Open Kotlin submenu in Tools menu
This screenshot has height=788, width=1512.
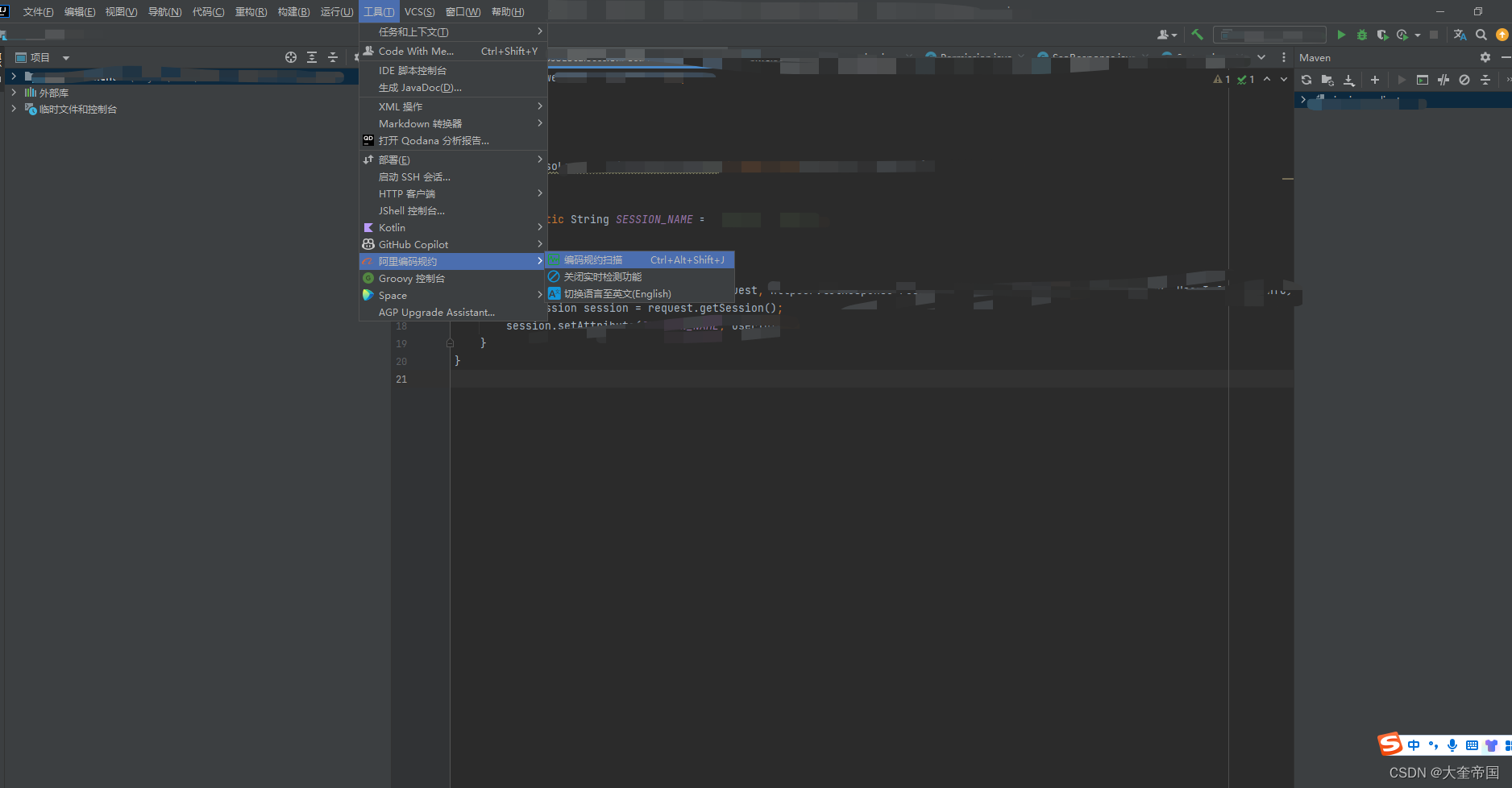(x=453, y=227)
